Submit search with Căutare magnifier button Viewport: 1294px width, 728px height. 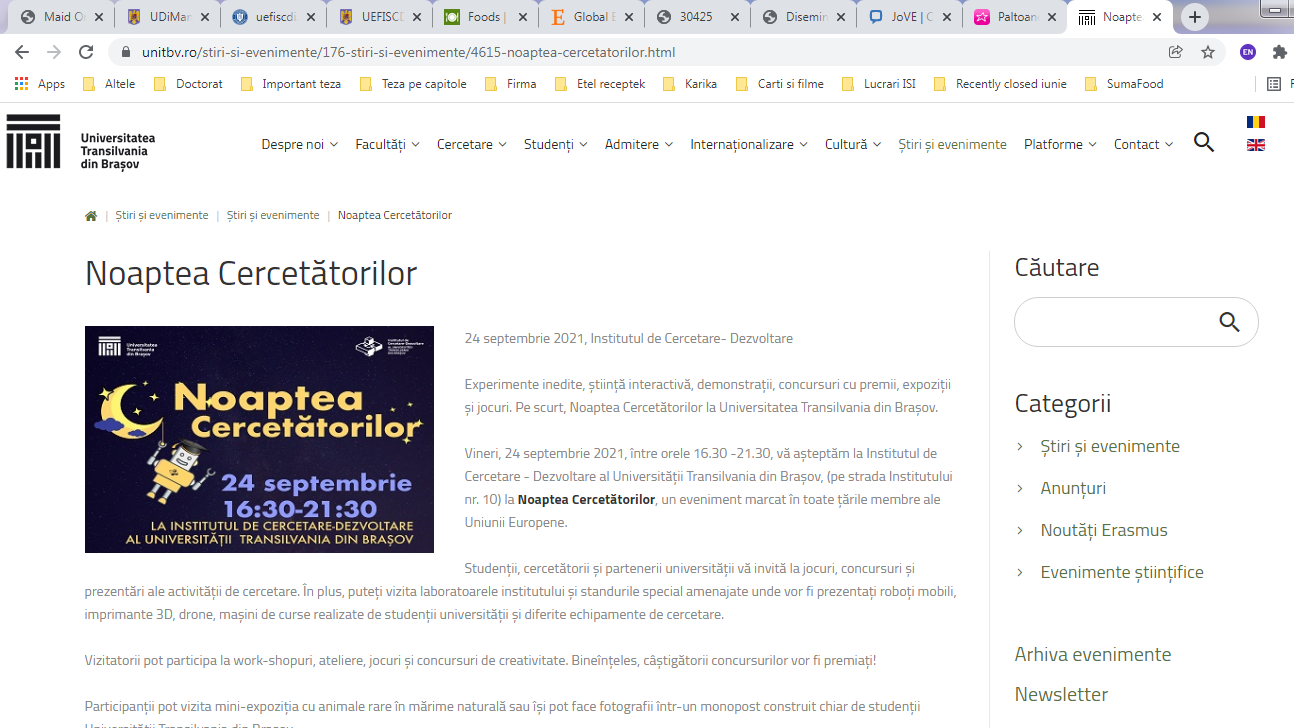pos(1229,322)
